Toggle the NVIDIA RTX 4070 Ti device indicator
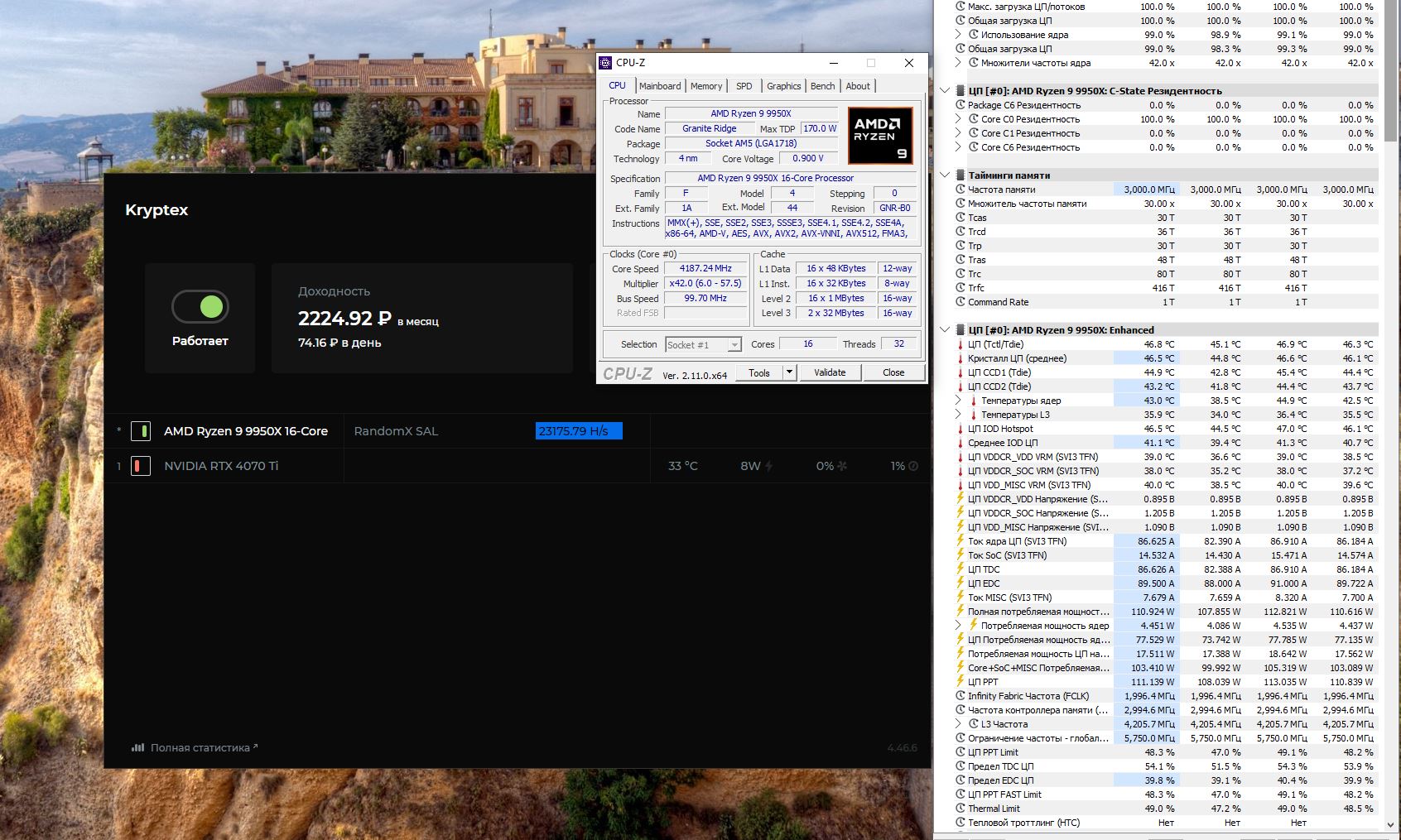This screenshot has width=1401, height=840. point(142,466)
